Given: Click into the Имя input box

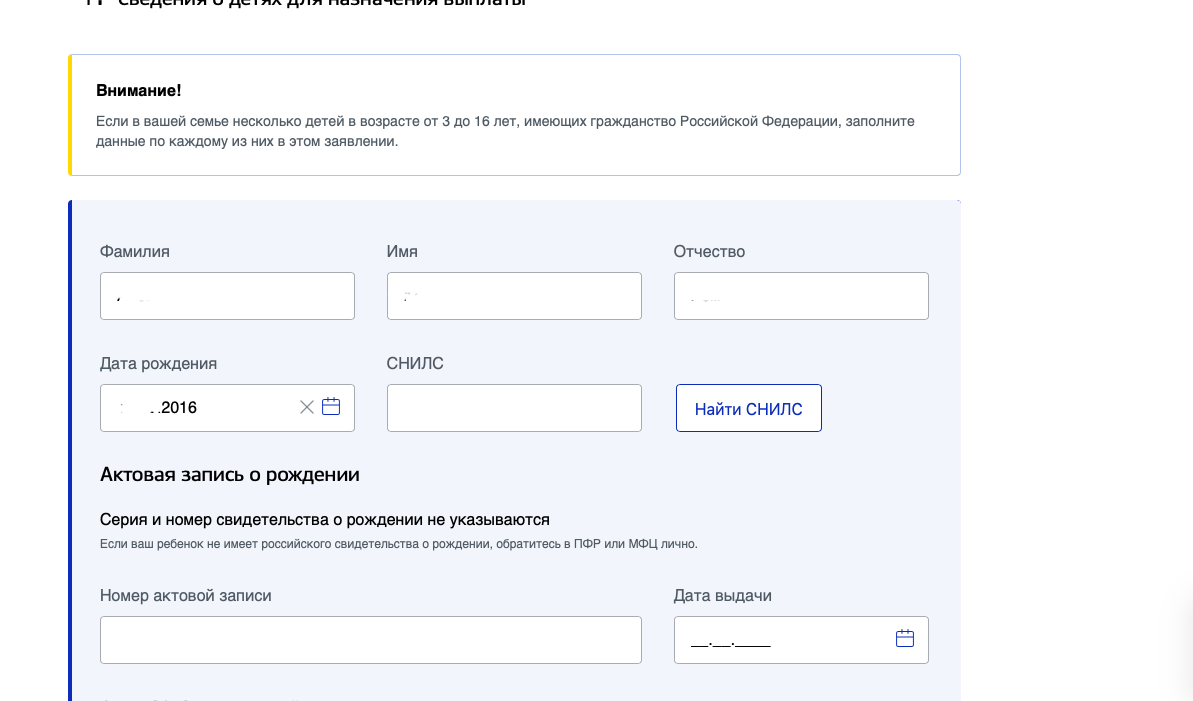Looking at the screenshot, I should (x=514, y=296).
